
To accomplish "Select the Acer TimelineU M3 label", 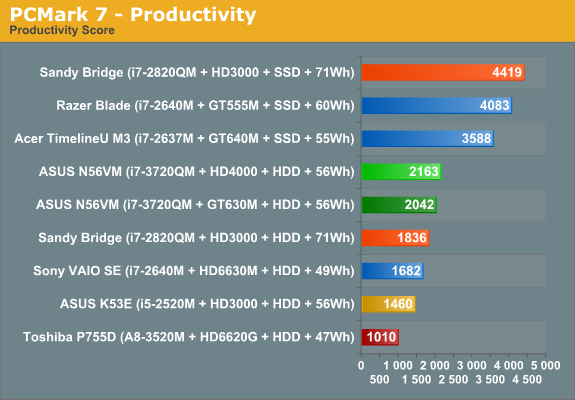I will coord(184,139).
